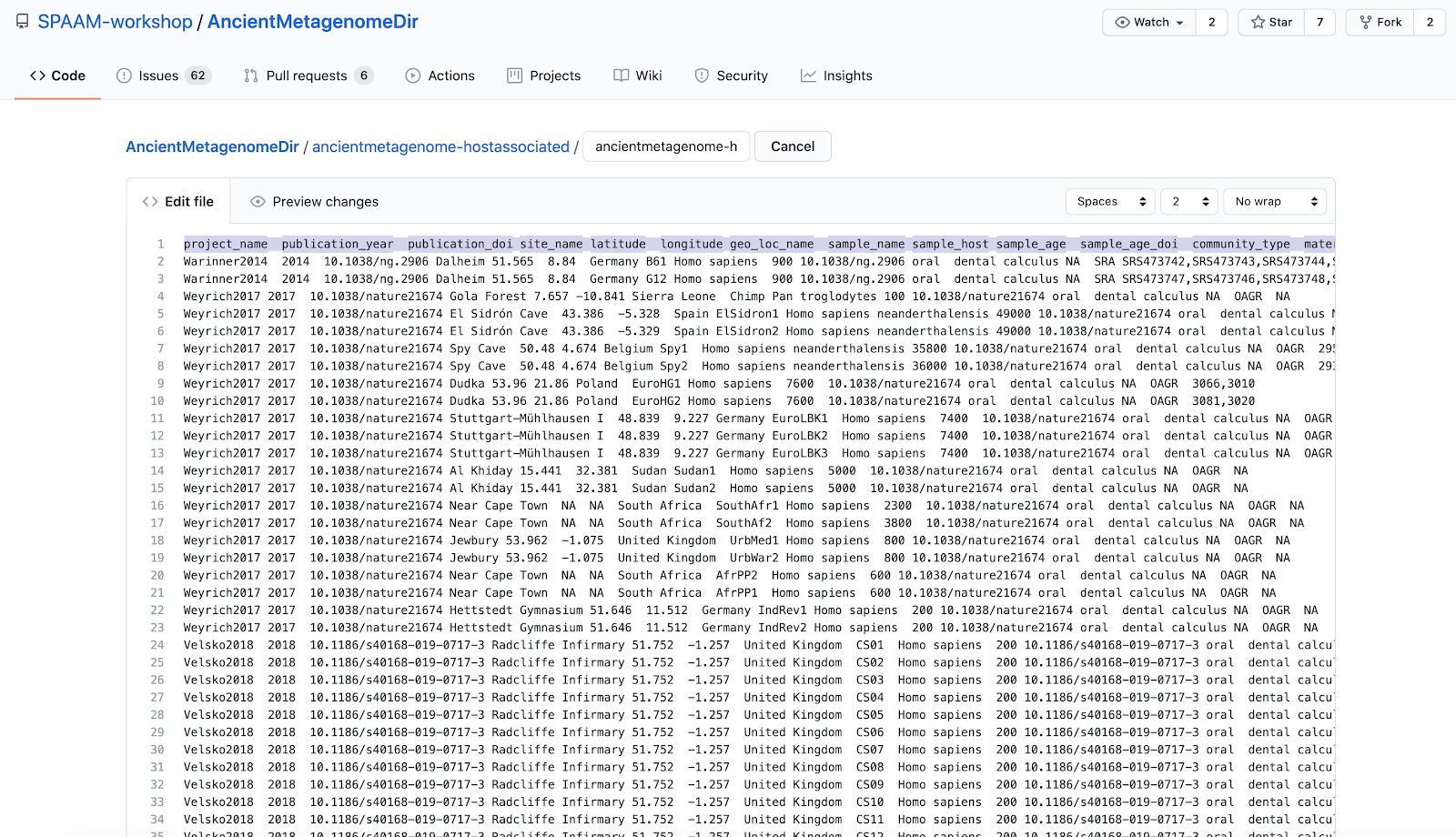Open the No wrap line mode dropdown

coord(1275,201)
